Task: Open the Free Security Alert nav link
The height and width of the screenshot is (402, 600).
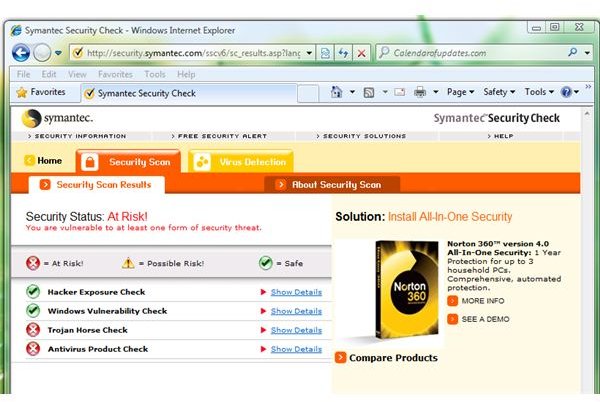Action: click(x=219, y=136)
